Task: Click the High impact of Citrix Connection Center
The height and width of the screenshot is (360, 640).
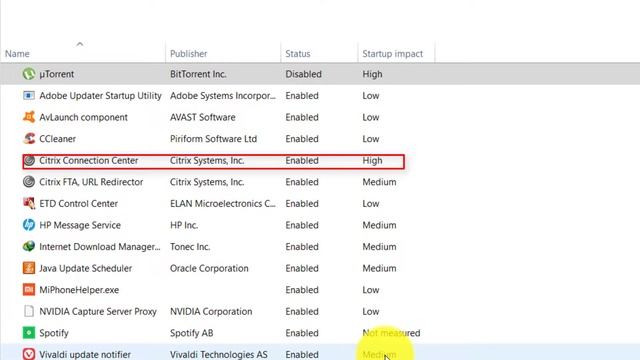Action: click(x=372, y=160)
